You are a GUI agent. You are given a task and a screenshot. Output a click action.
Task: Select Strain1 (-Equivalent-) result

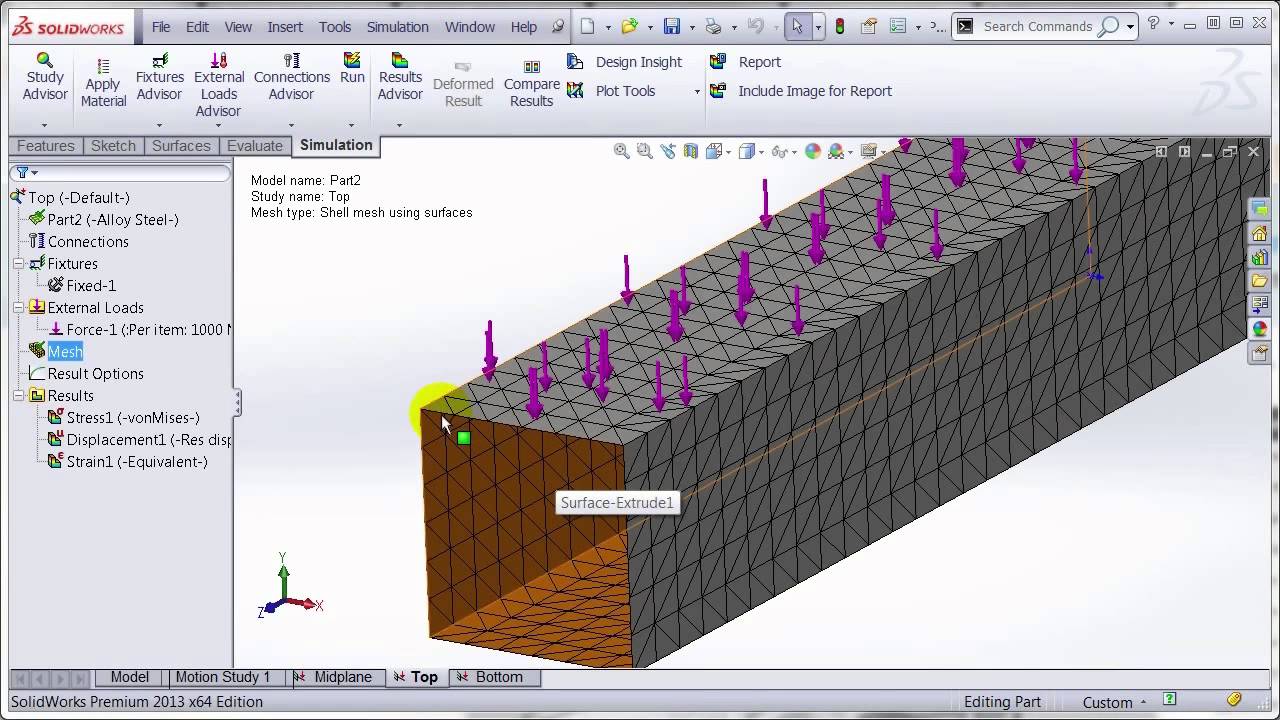coord(128,462)
